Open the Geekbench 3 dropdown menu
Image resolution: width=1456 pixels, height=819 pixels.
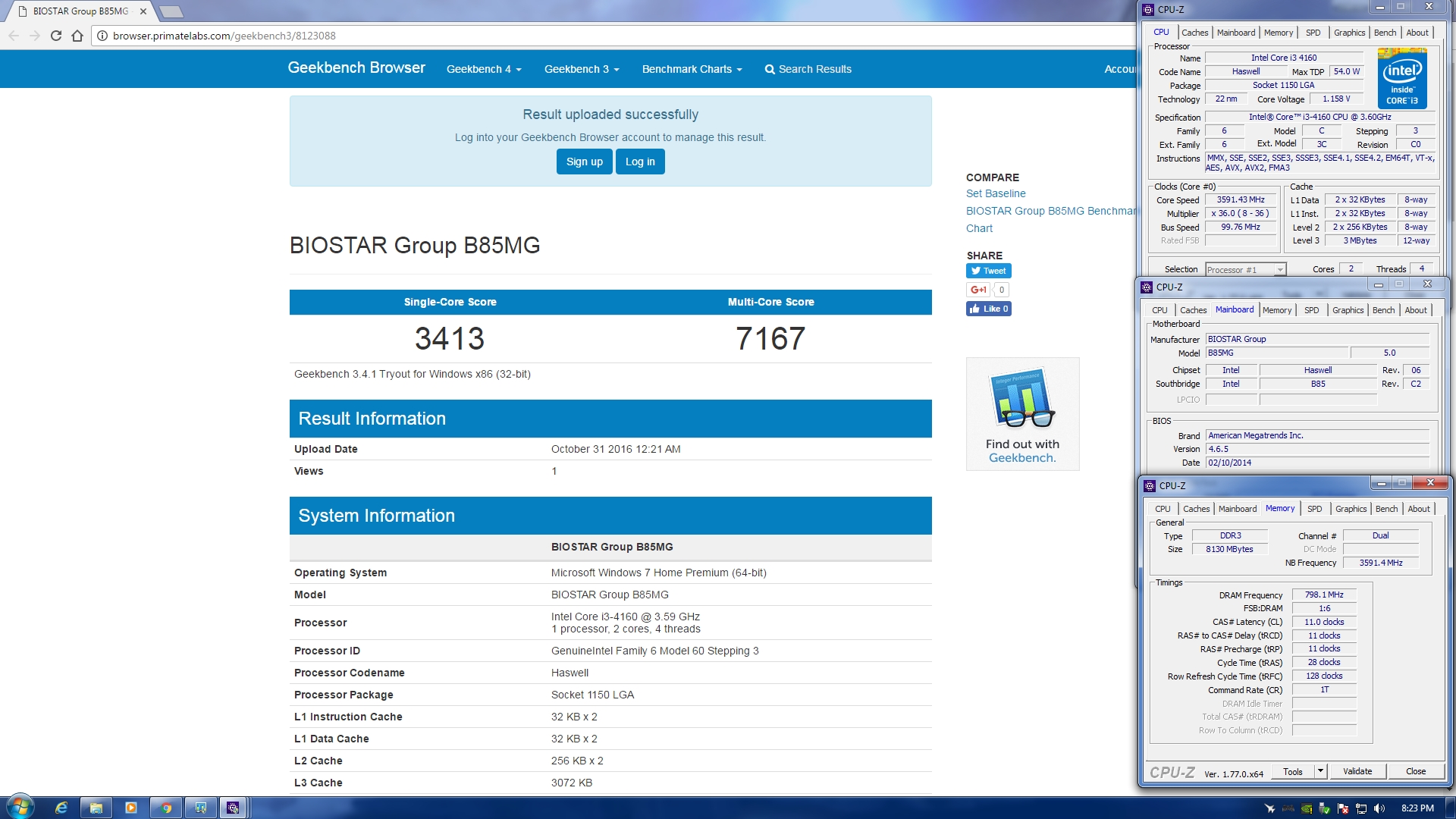coord(582,69)
